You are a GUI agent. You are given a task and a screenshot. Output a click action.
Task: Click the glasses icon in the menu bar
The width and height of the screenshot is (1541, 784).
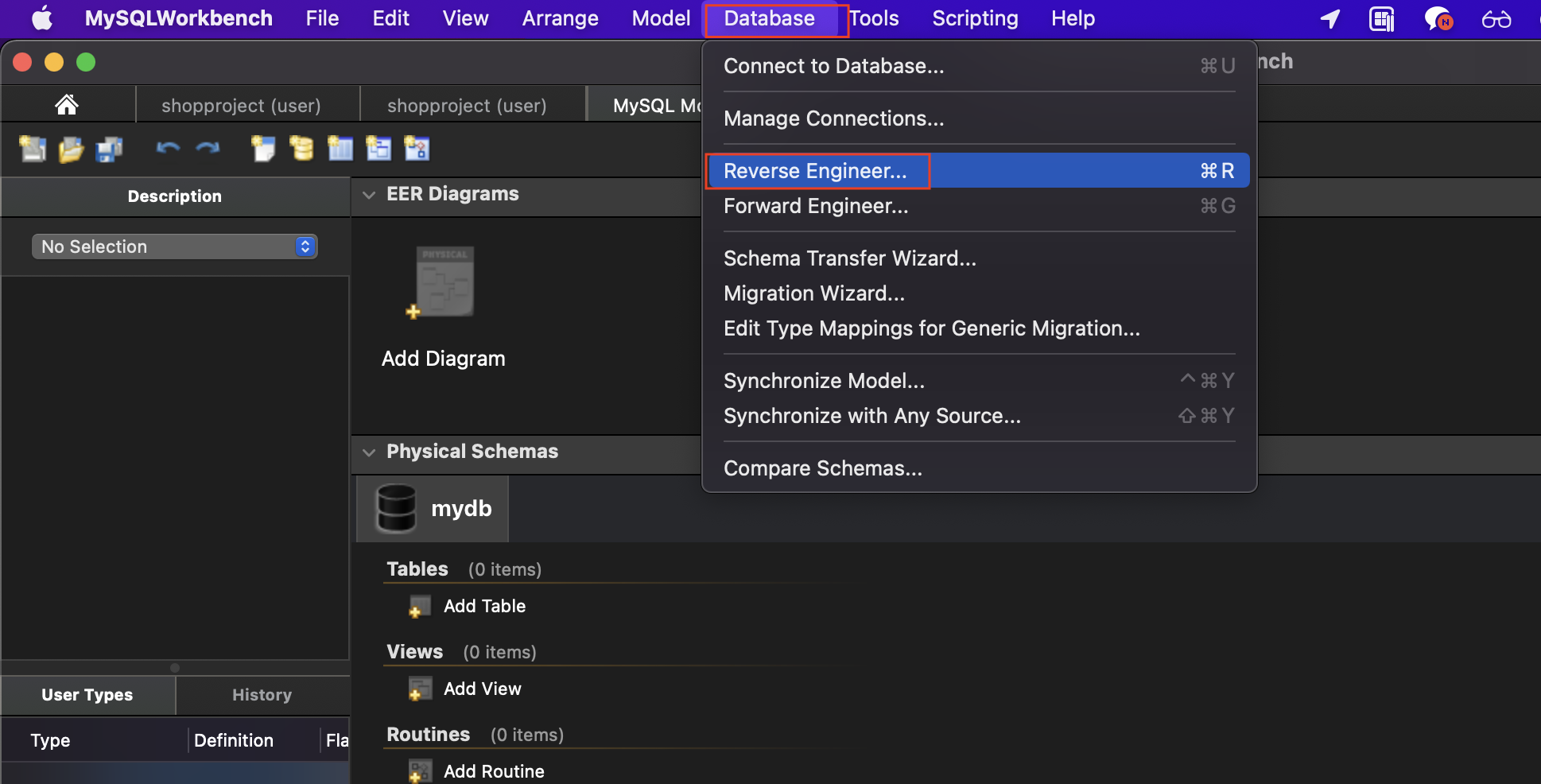tap(1496, 18)
